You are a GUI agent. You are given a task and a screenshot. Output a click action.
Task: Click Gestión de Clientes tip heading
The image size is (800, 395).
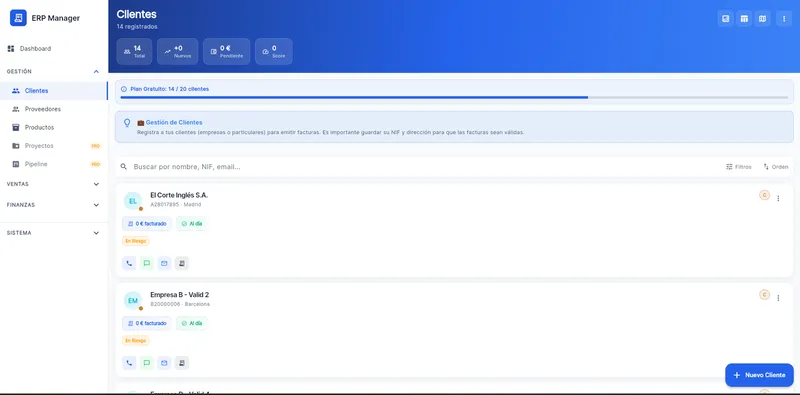(x=174, y=122)
